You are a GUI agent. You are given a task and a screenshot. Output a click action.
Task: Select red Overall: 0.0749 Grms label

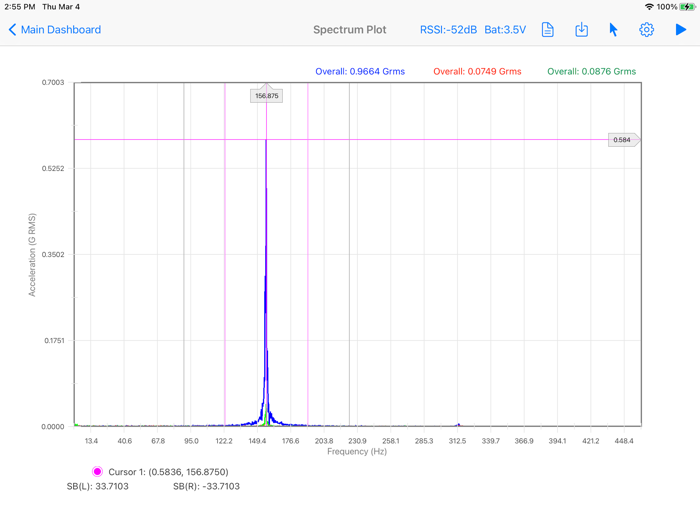pyautogui.click(x=477, y=71)
